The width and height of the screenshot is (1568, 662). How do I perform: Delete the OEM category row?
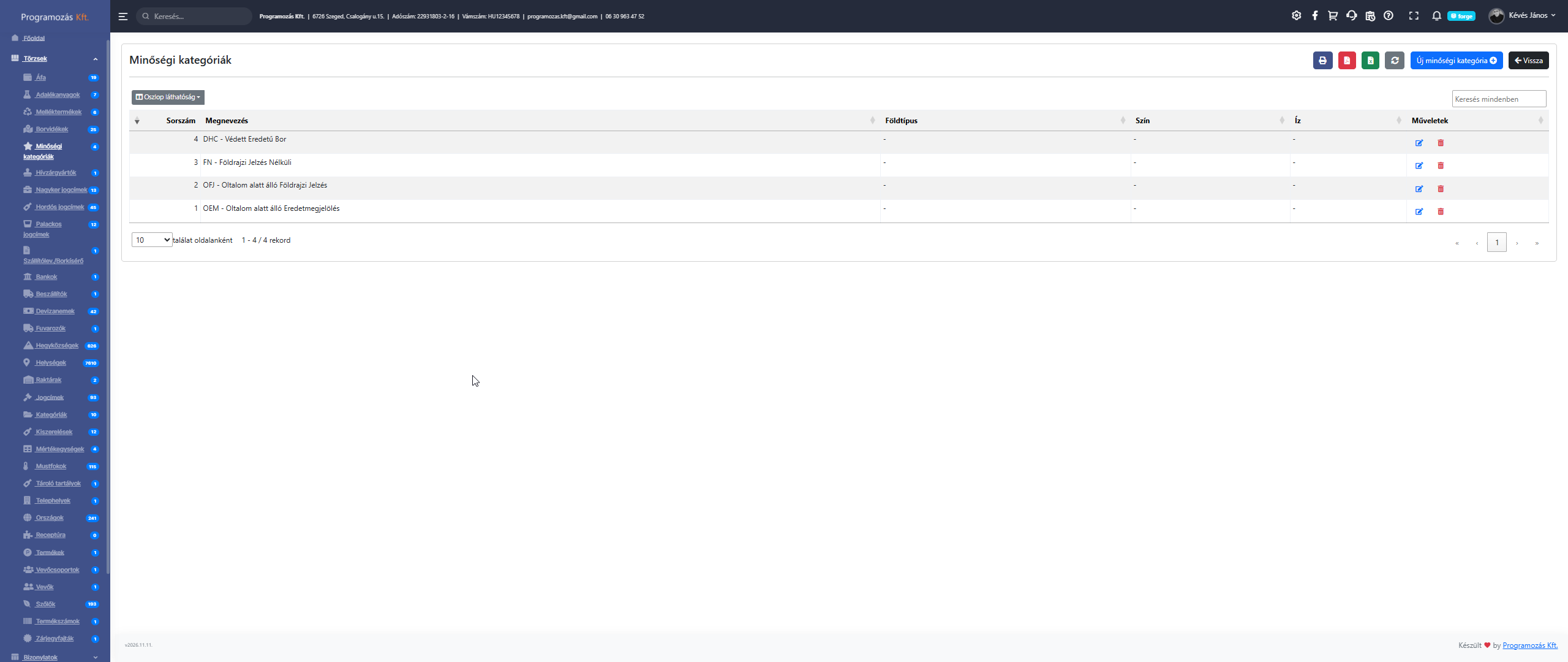[1441, 211]
